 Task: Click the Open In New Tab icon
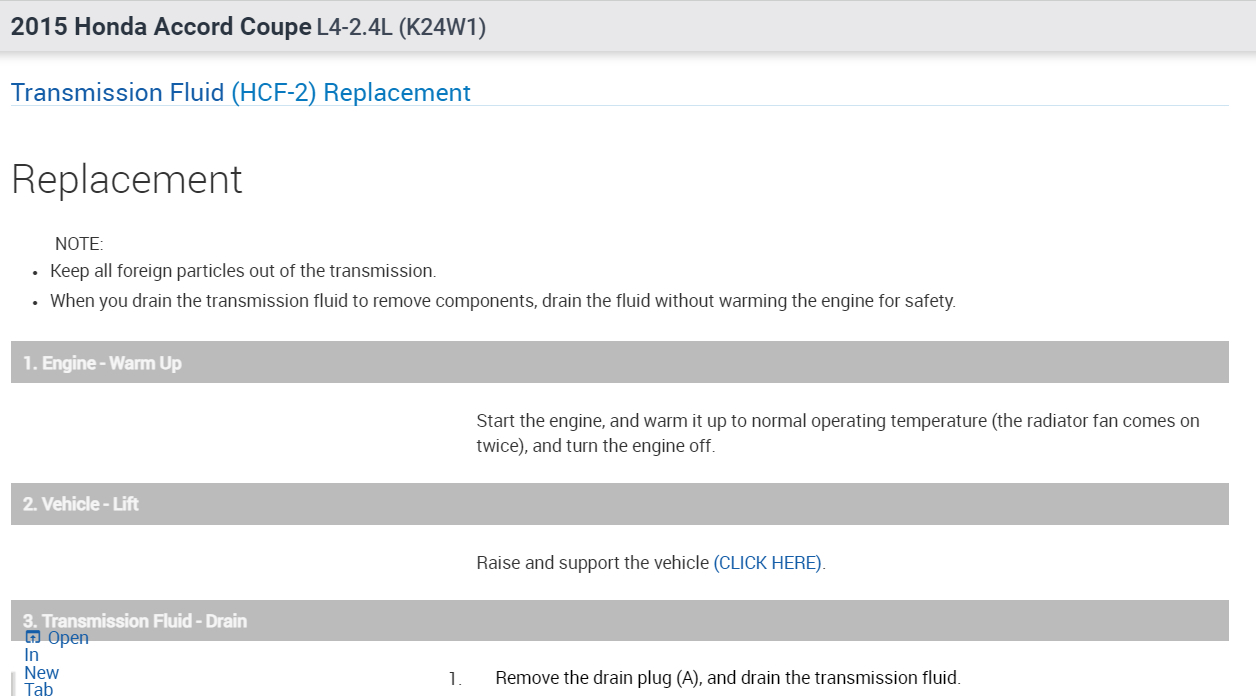33,638
